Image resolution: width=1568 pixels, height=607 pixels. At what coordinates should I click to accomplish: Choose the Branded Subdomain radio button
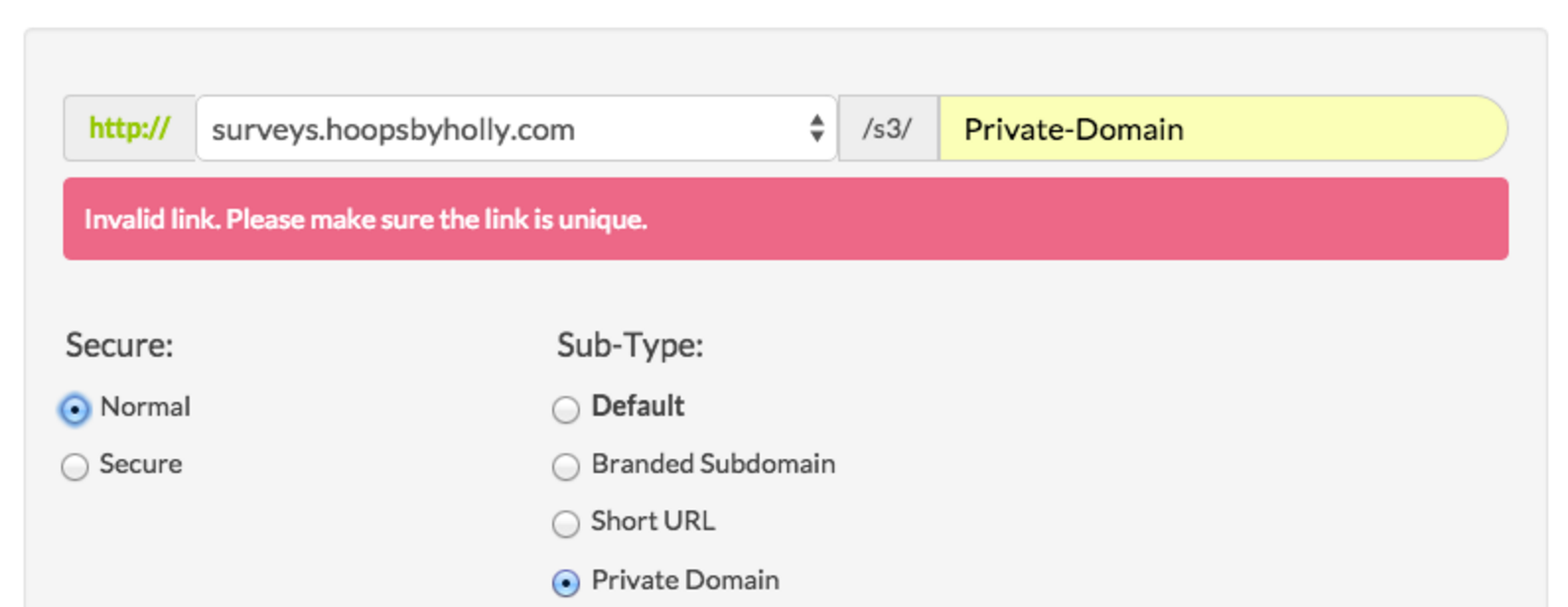tap(566, 466)
